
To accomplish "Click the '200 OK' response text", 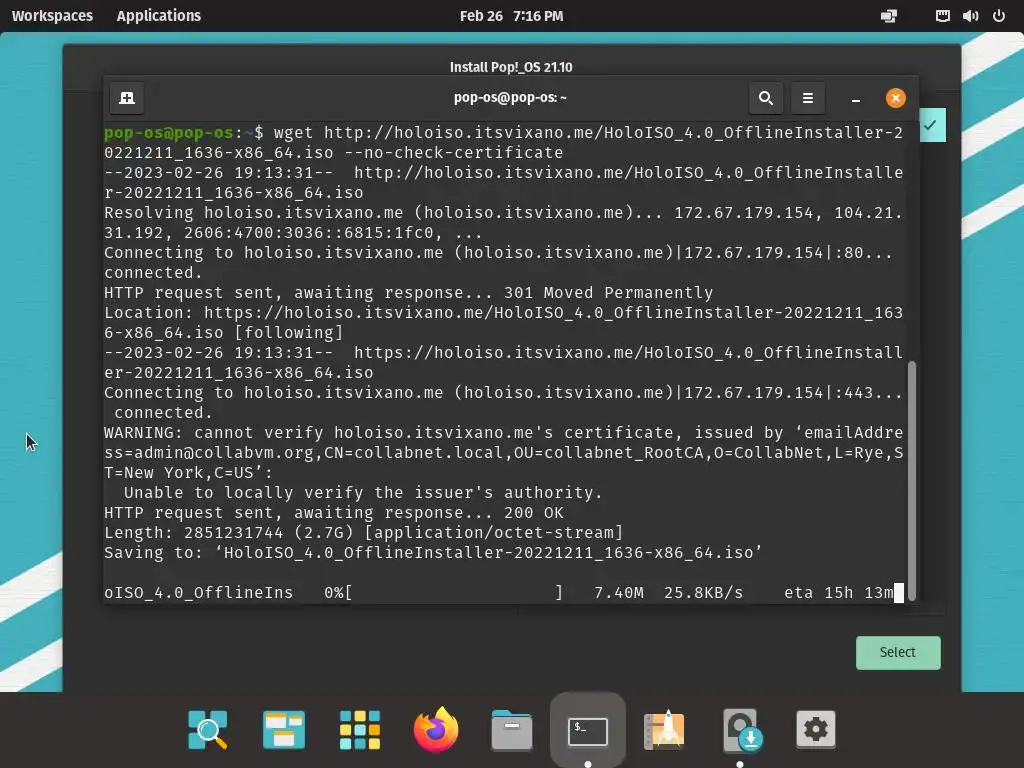I will tap(534, 513).
